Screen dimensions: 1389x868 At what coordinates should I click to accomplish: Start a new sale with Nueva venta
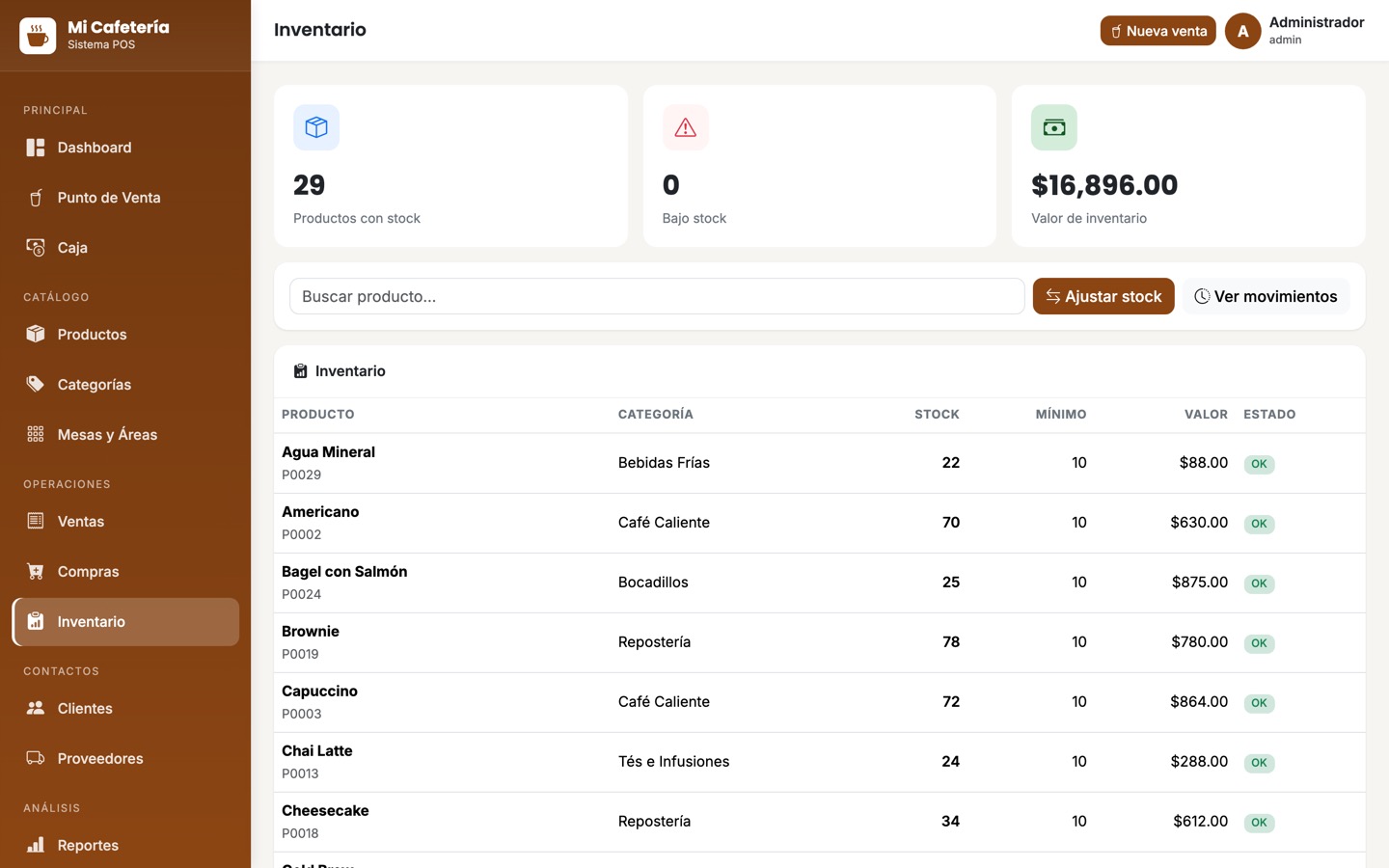pyautogui.click(x=1157, y=31)
